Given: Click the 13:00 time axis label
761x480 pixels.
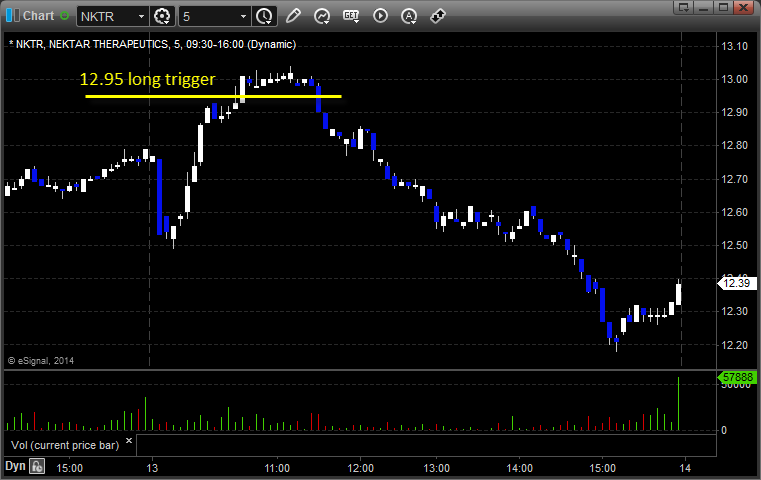Looking at the screenshot, I should pos(436,468).
